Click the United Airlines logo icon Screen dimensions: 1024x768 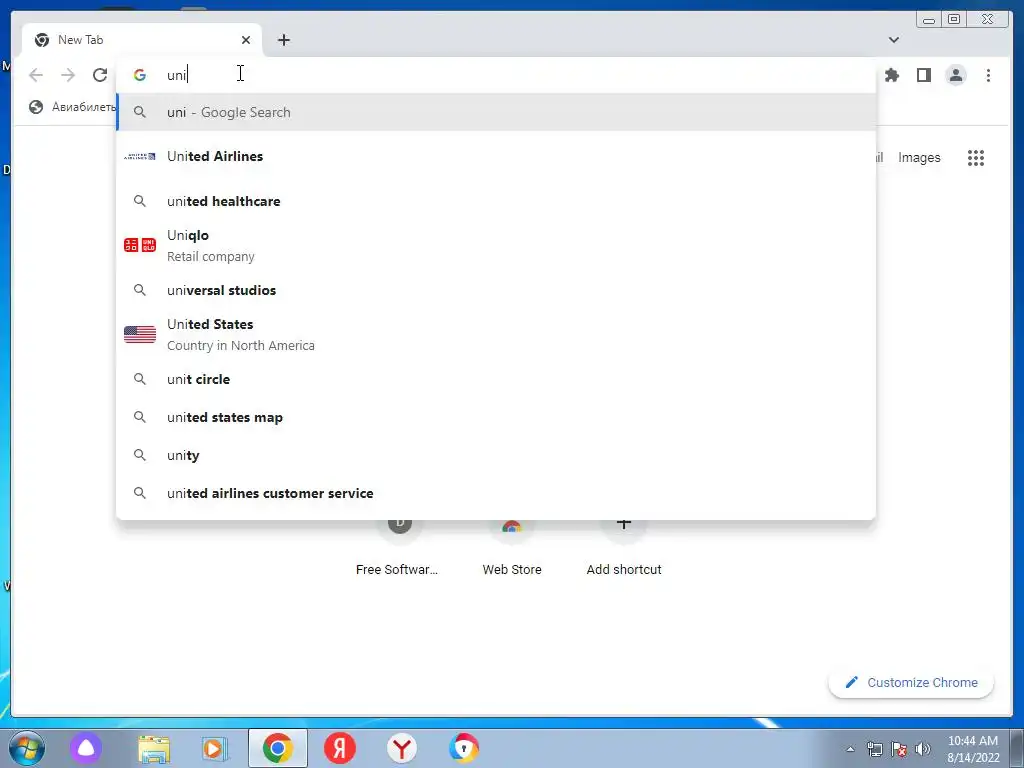(140, 156)
